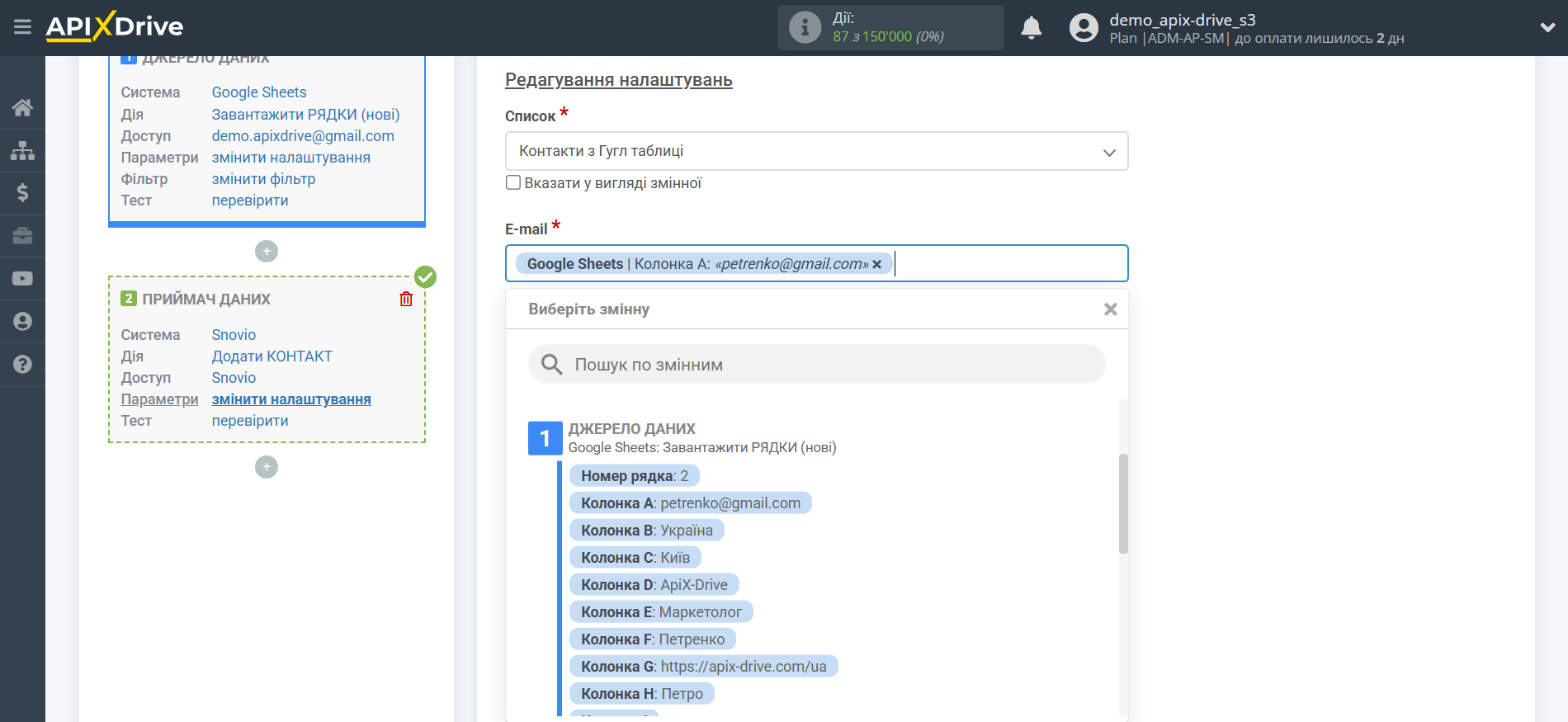Select variable Колонка C: Київ
This screenshot has width=1568, height=722.
[635, 558]
